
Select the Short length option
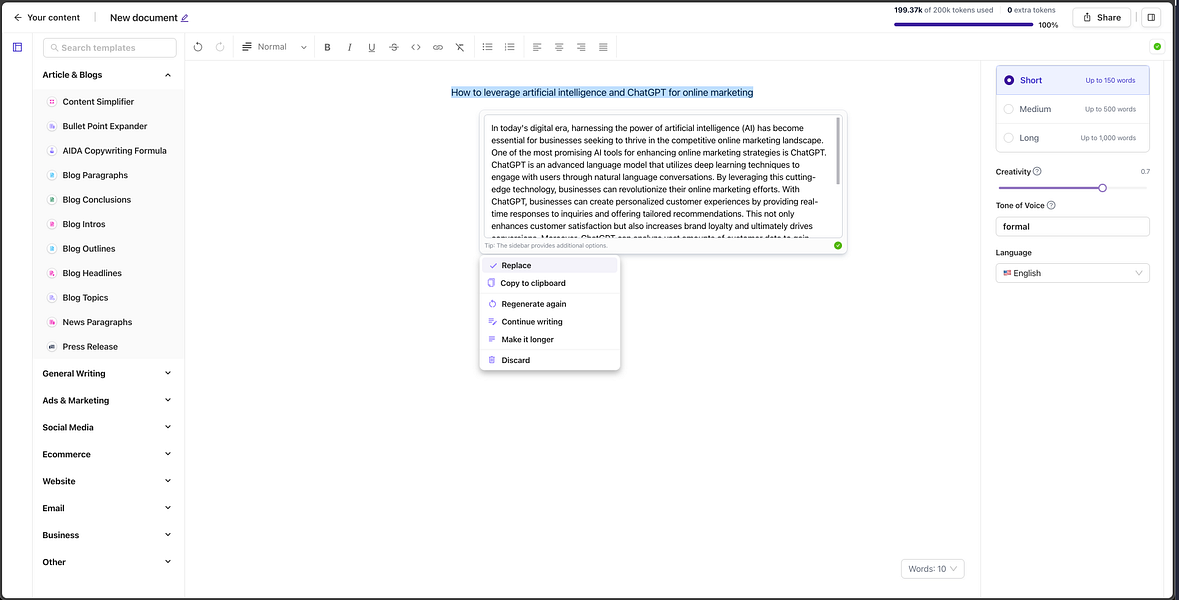coord(1072,80)
